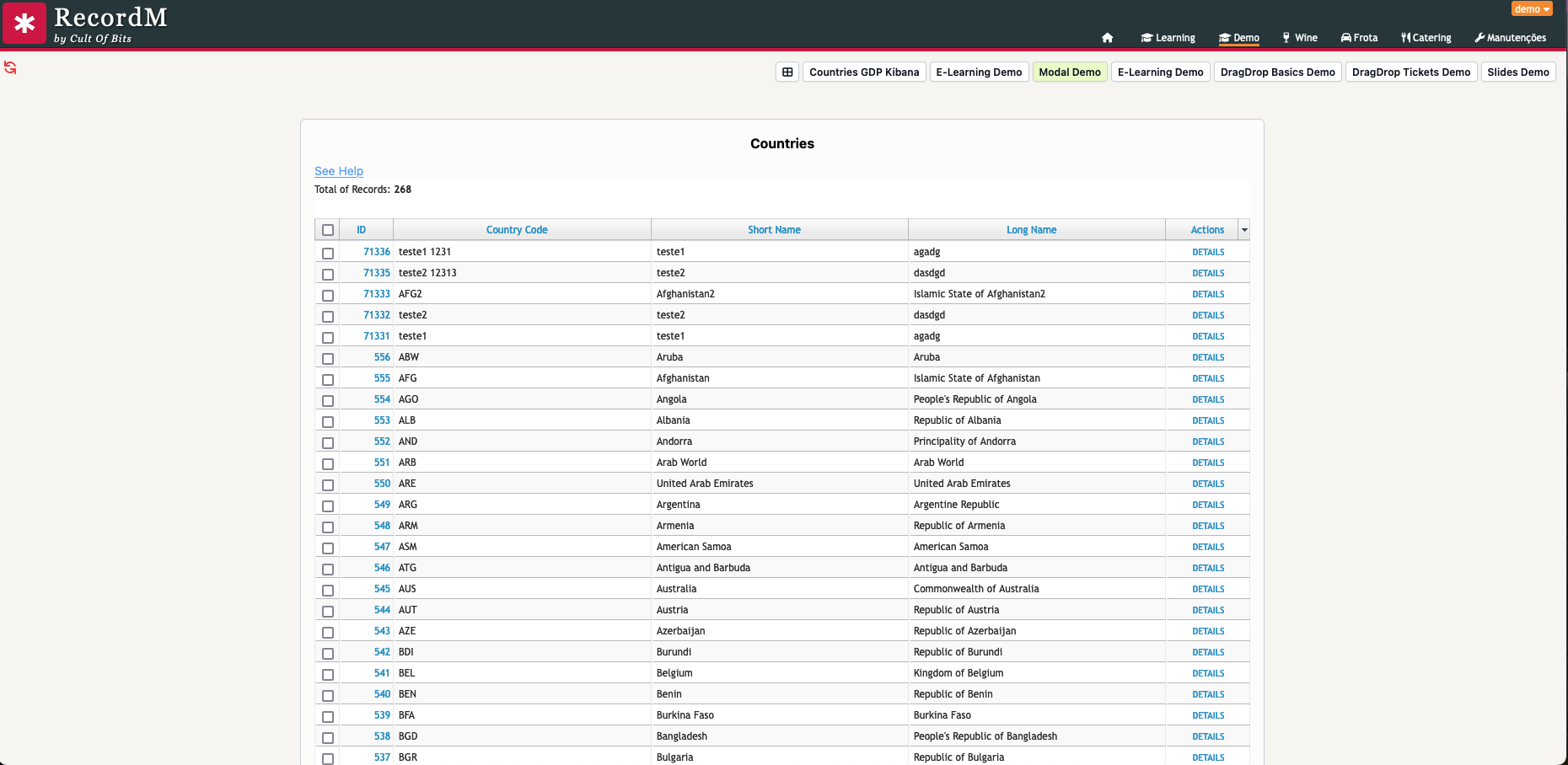Open the Manutenções menu
The width and height of the screenshot is (1568, 765).
click(1510, 38)
